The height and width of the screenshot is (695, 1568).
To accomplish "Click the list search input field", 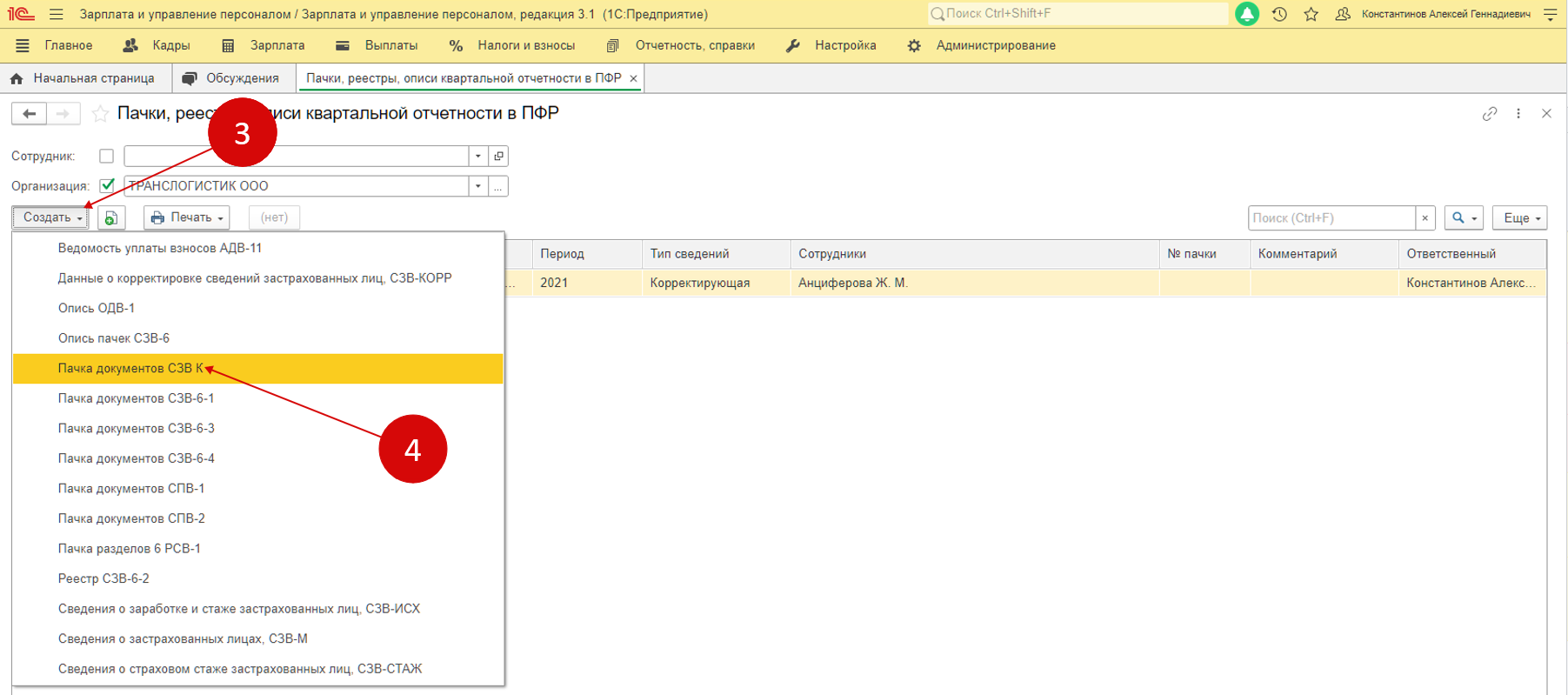I will 1331,218.
